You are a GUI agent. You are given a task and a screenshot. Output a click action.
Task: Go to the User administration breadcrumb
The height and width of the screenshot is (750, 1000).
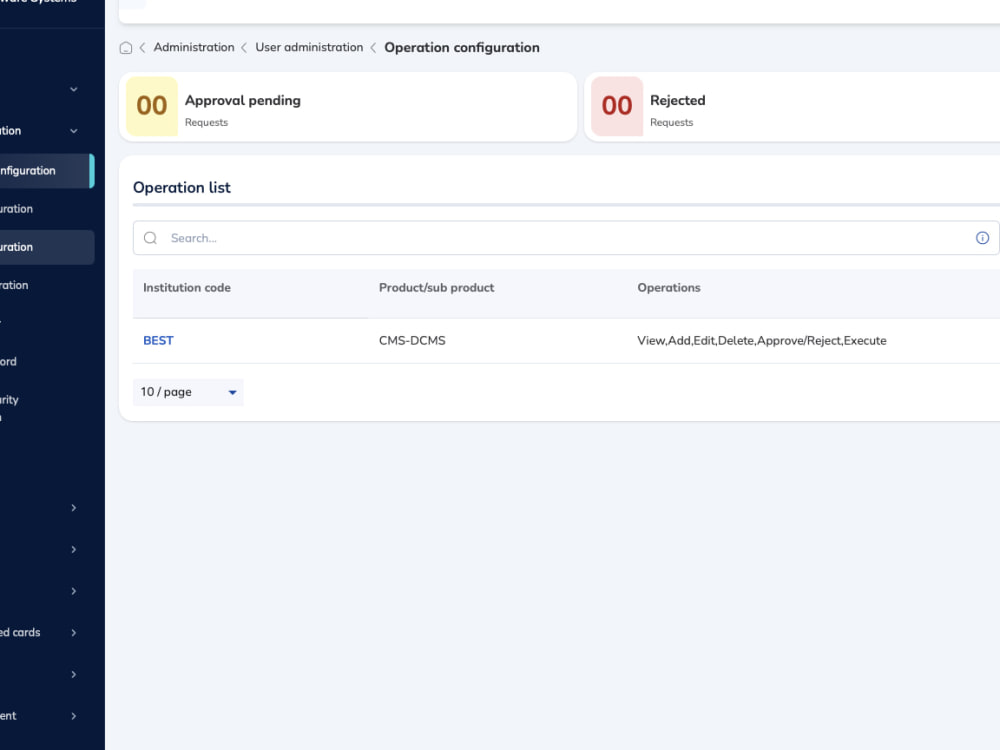click(x=309, y=47)
